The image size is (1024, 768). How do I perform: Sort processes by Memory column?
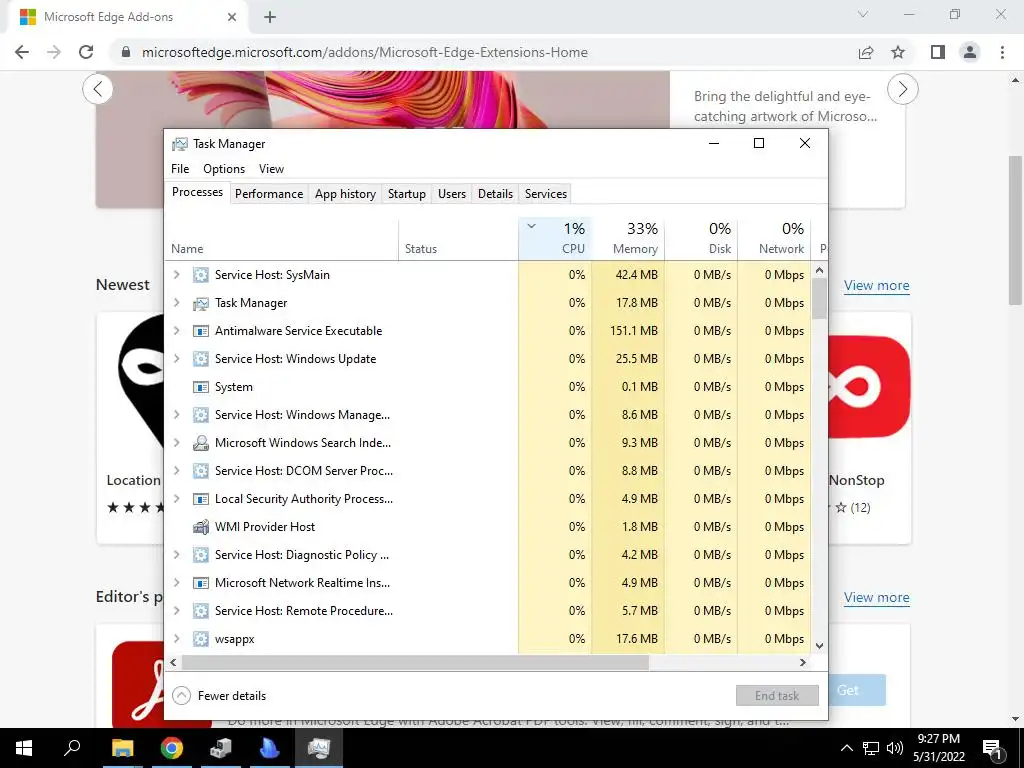[x=628, y=239]
